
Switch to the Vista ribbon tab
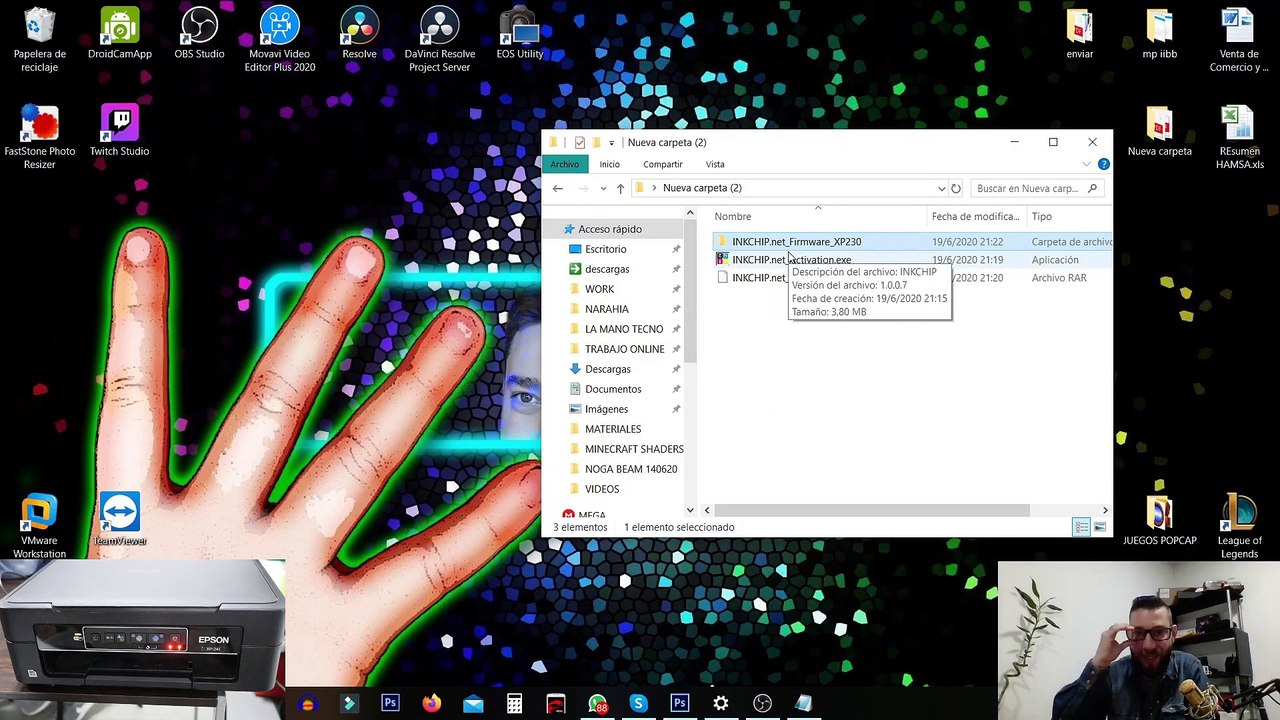(715, 164)
